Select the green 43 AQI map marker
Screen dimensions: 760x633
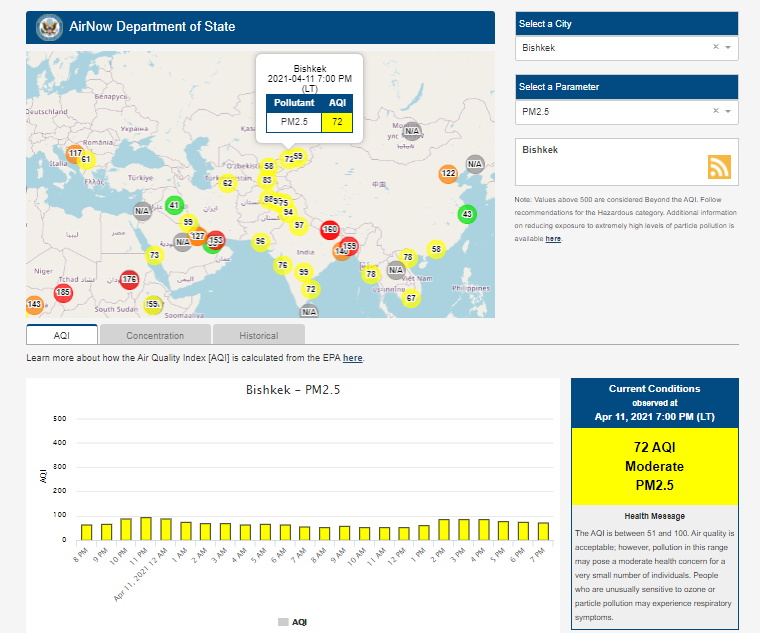466,214
